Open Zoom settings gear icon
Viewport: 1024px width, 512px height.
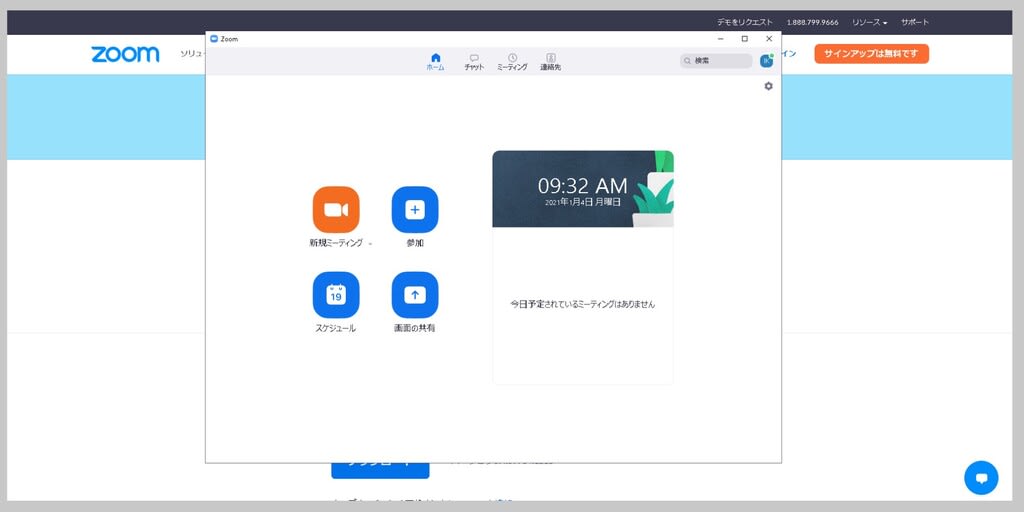pyautogui.click(x=768, y=86)
